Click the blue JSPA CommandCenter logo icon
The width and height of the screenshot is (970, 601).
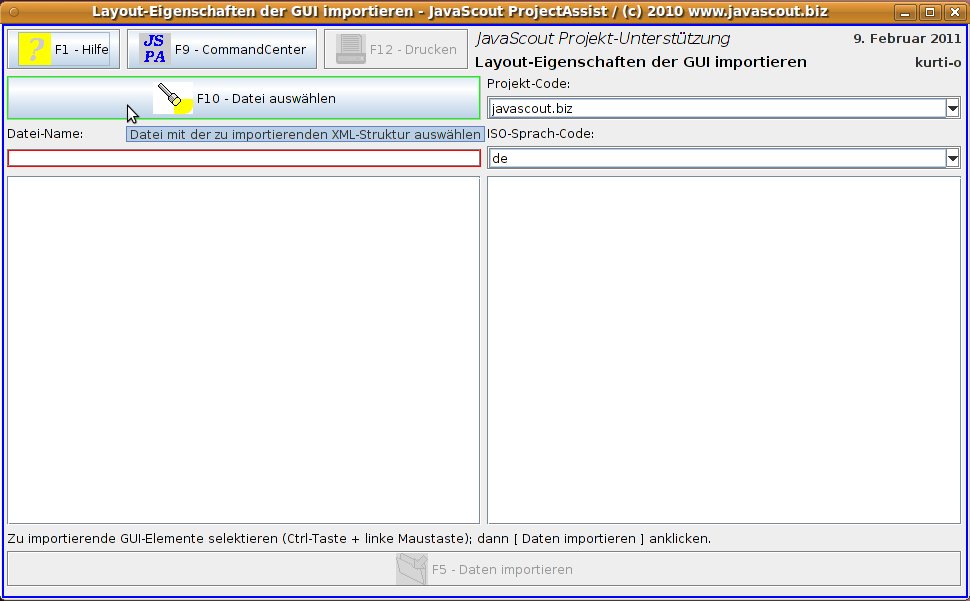coord(154,49)
